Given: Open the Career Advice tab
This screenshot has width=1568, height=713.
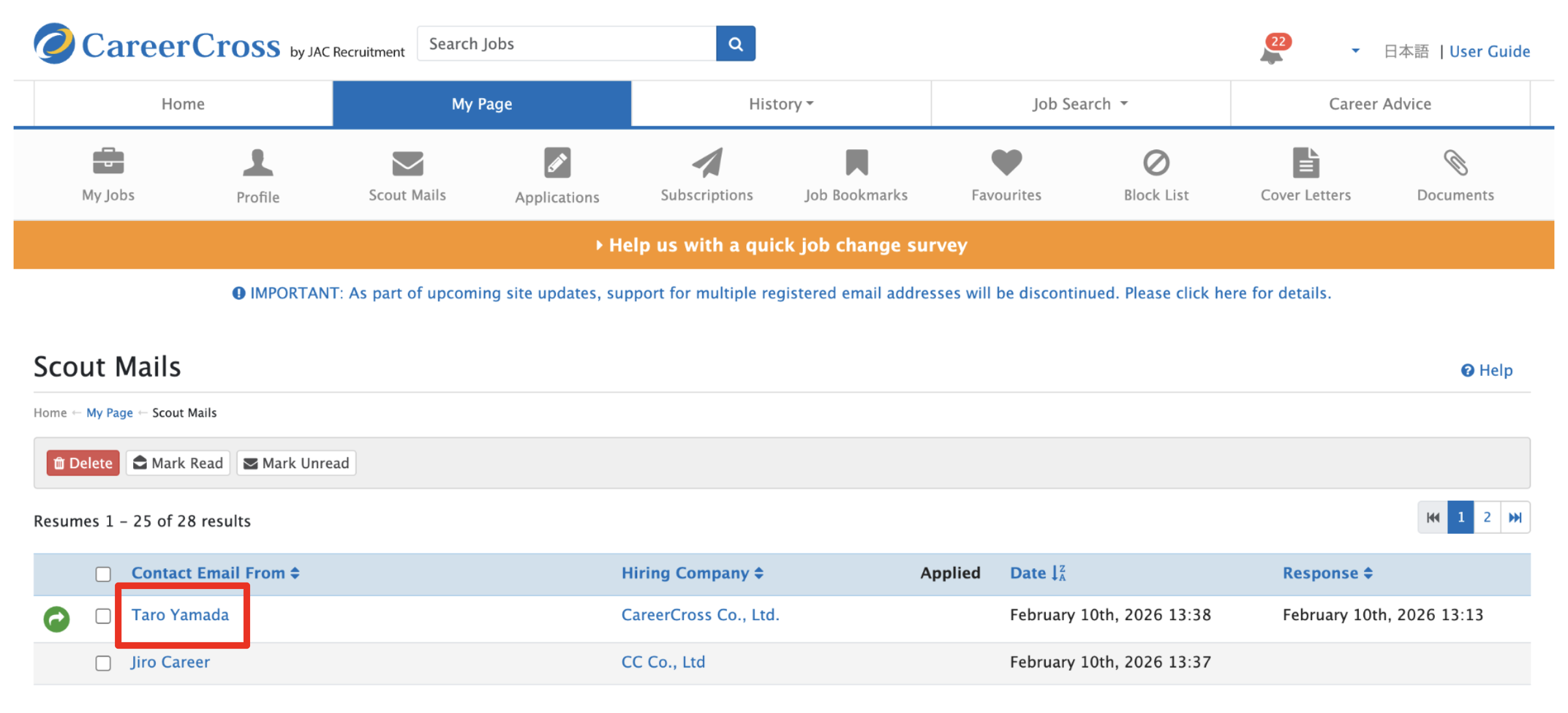Looking at the screenshot, I should tap(1380, 104).
